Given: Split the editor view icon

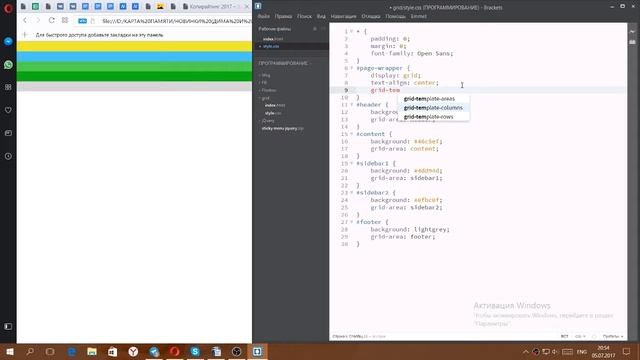Looking at the screenshot, I should click(x=323, y=29).
